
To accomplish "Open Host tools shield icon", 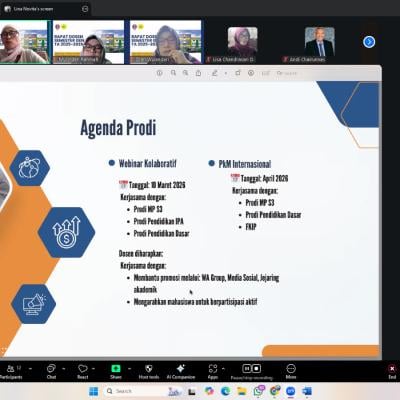I will click(x=149, y=371).
